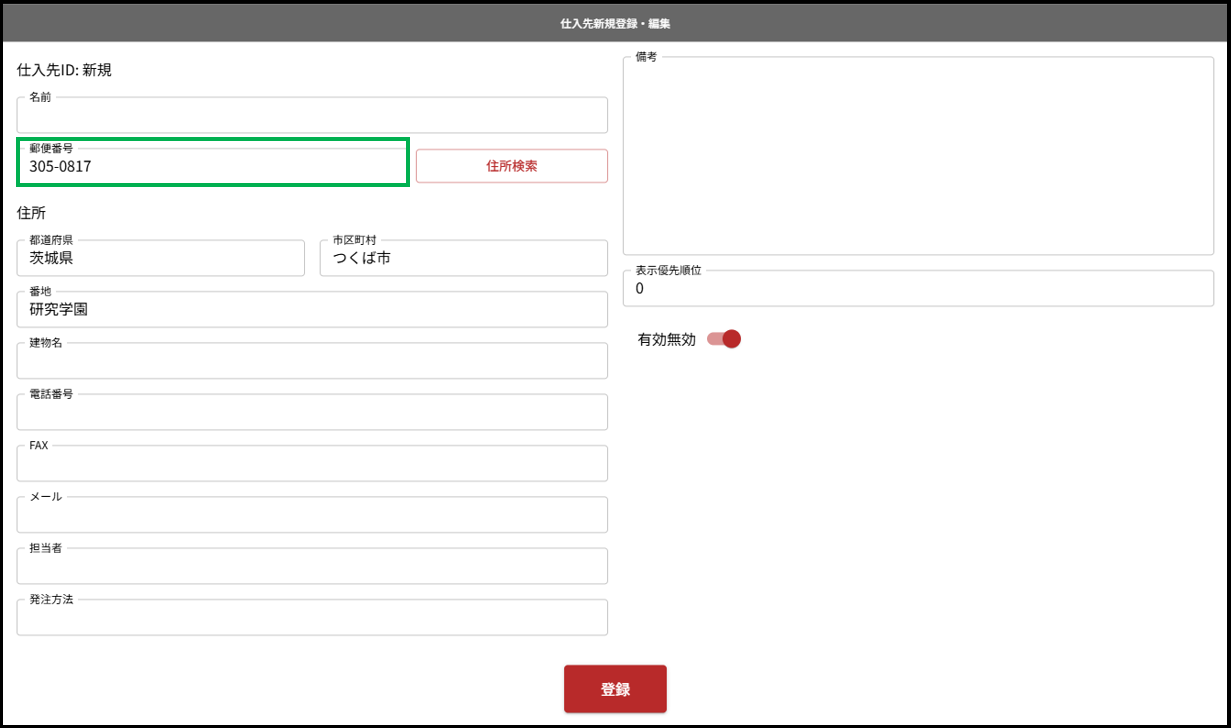Click the 仕入先ID: 新規 text

click(x=64, y=70)
